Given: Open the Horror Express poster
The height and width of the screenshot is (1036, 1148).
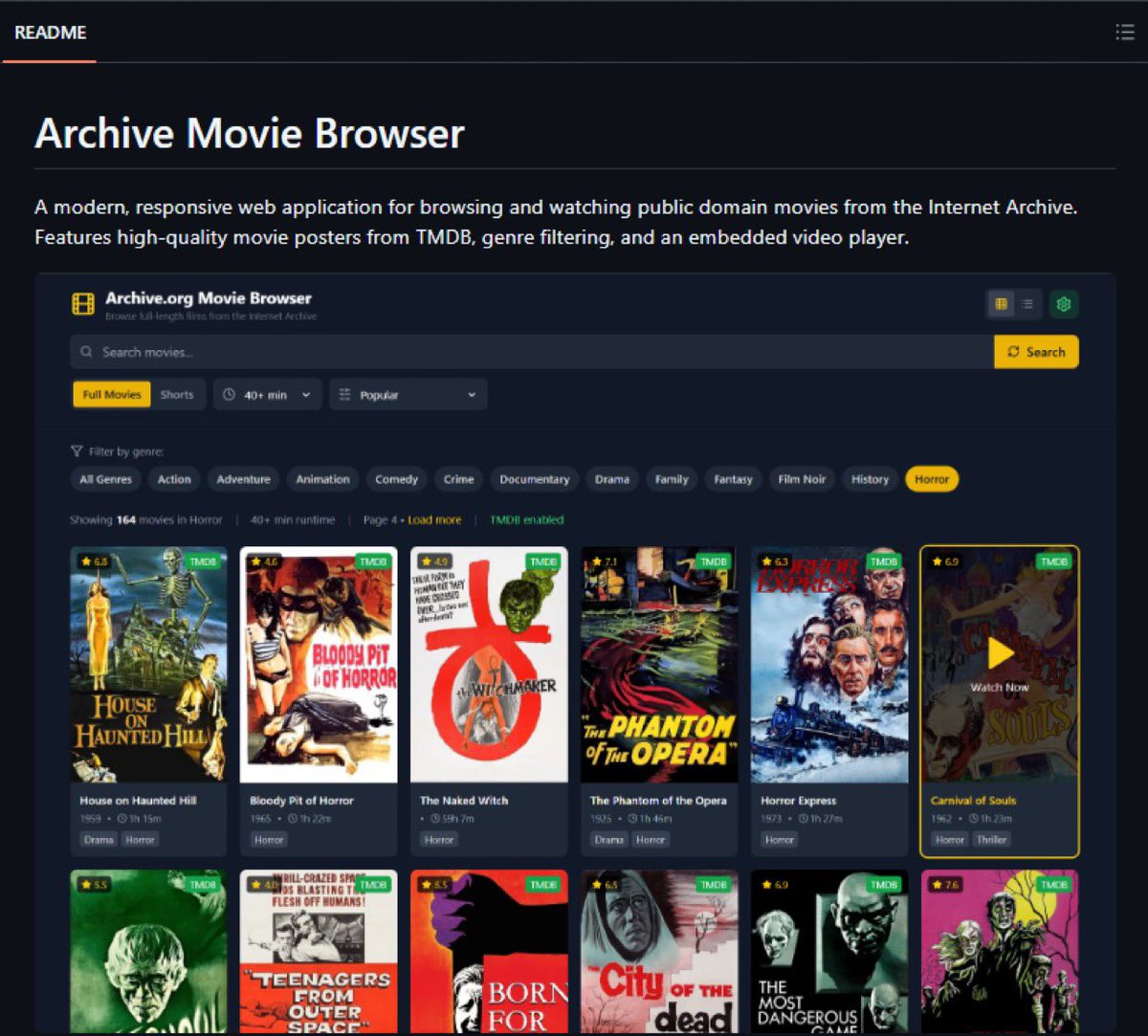Looking at the screenshot, I should [x=829, y=665].
